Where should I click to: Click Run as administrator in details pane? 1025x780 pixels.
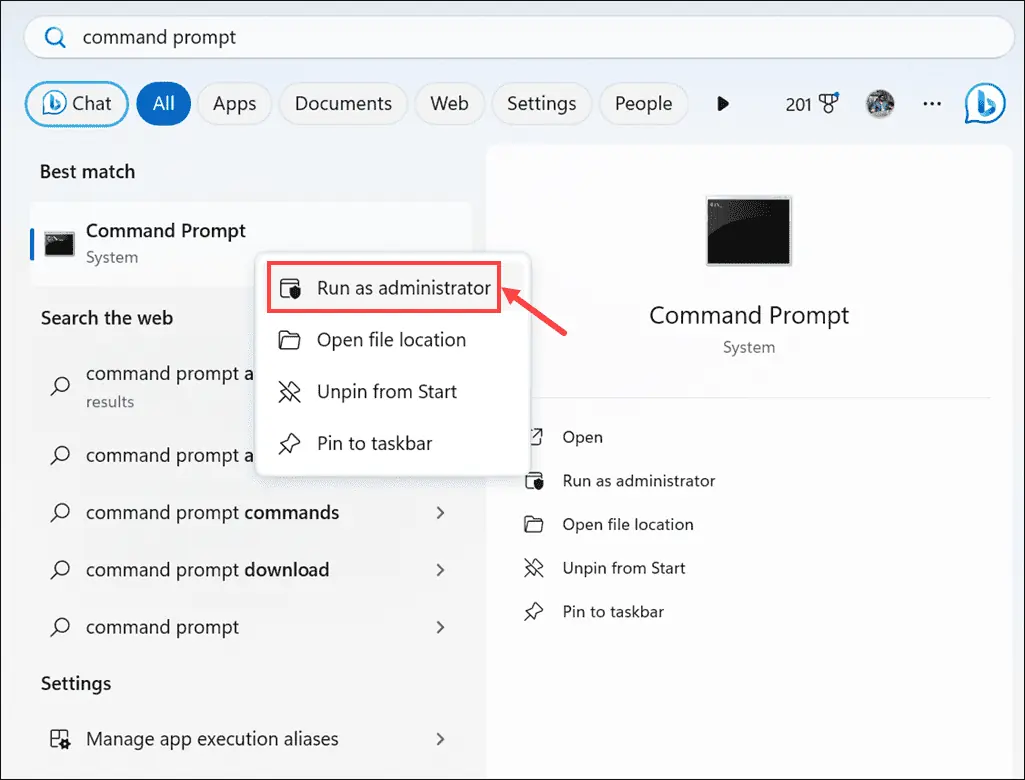pyautogui.click(x=639, y=481)
